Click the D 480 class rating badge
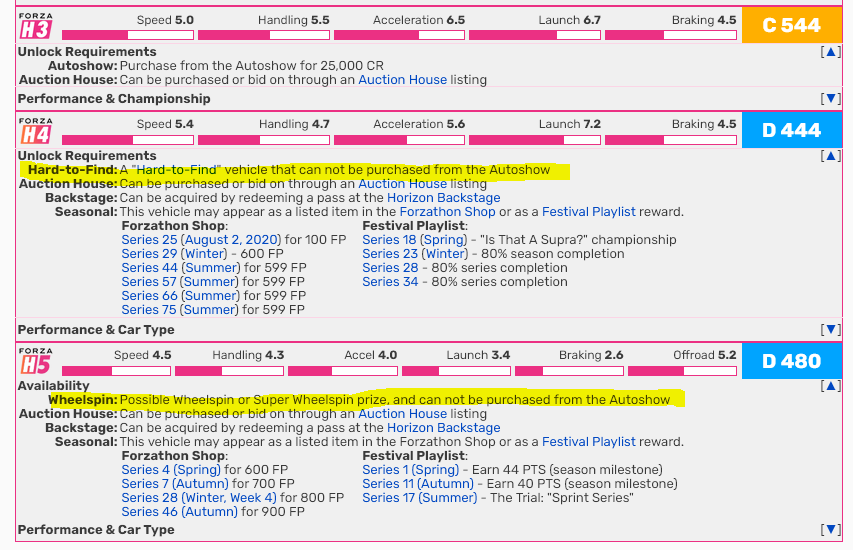The height and width of the screenshot is (550, 853). 792,361
